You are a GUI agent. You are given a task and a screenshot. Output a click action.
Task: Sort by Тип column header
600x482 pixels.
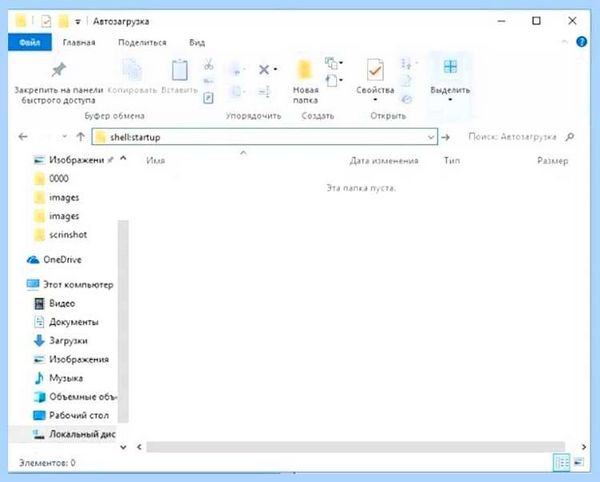point(452,161)
